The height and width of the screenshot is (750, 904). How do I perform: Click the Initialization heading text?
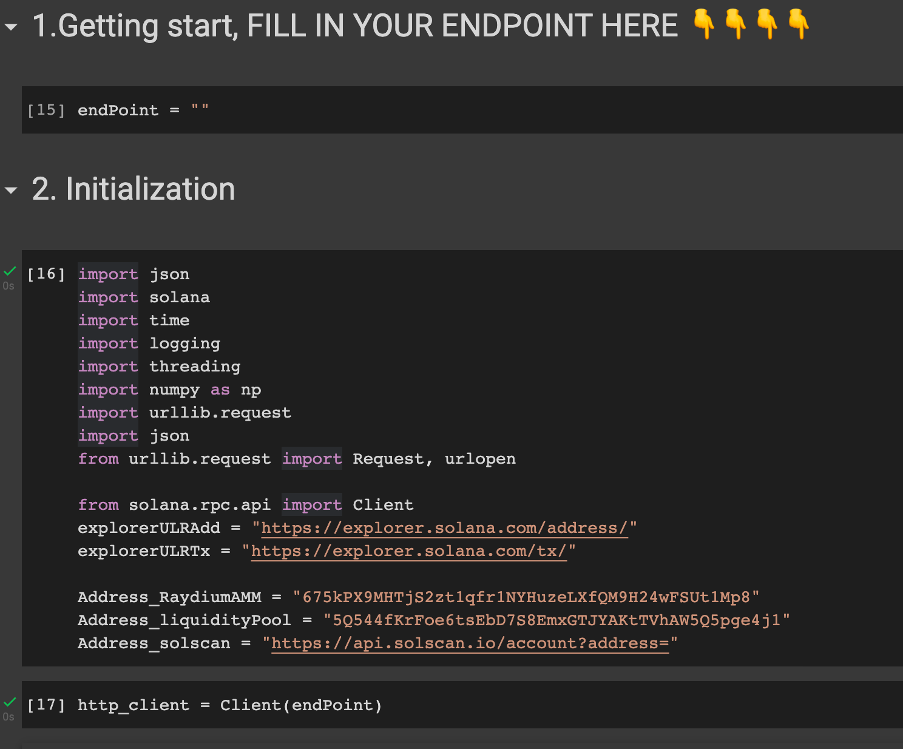134,189
